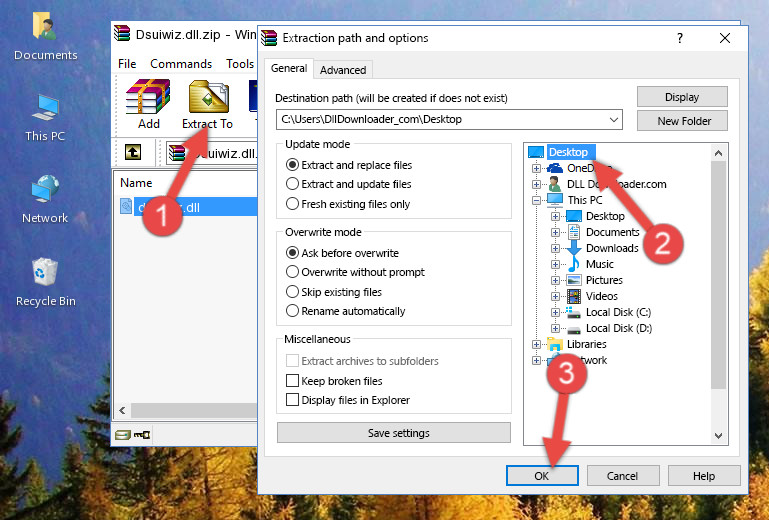This screenshot has height=520, width=769.
Task: Close the extraction options dialog
Action: pos(725,38)
